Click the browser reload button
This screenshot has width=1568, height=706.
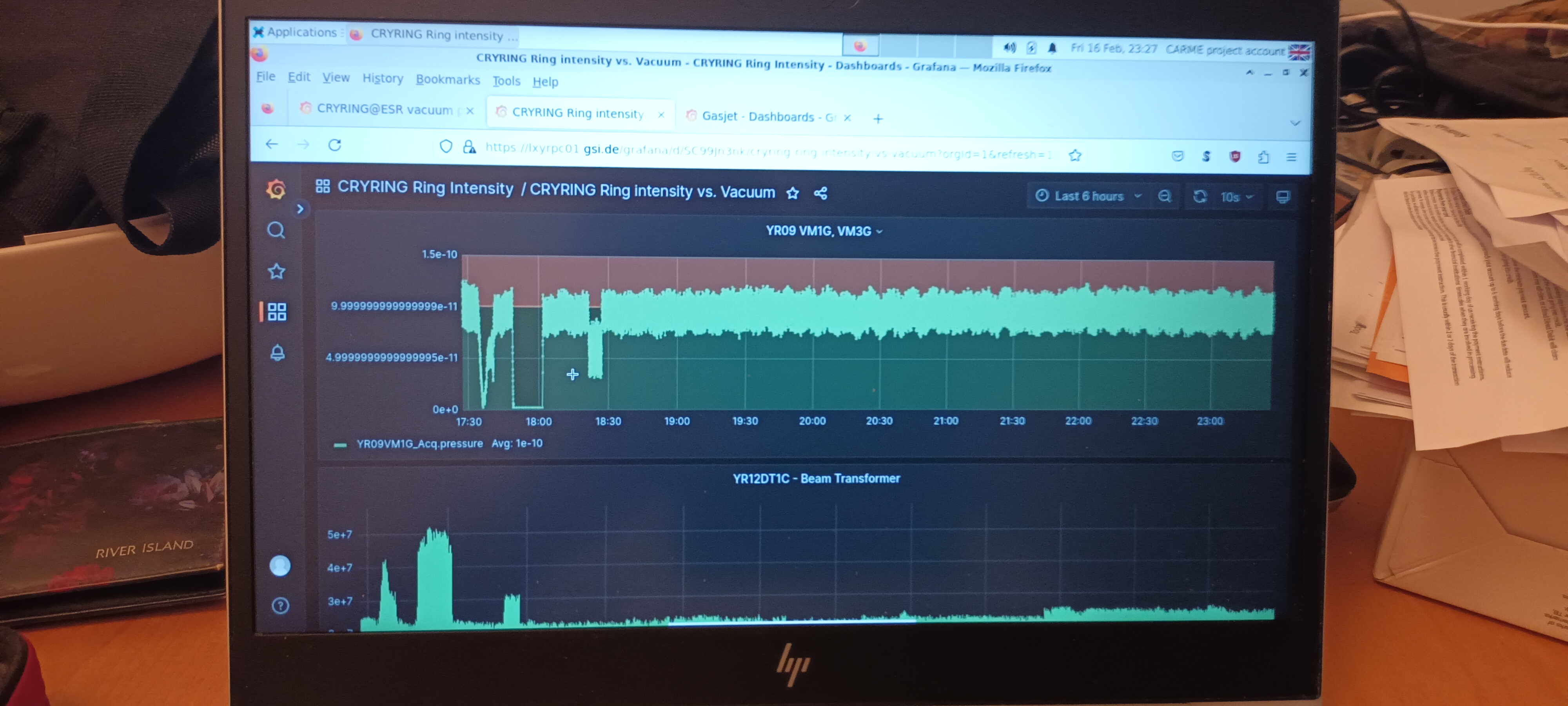pos(335,145)
